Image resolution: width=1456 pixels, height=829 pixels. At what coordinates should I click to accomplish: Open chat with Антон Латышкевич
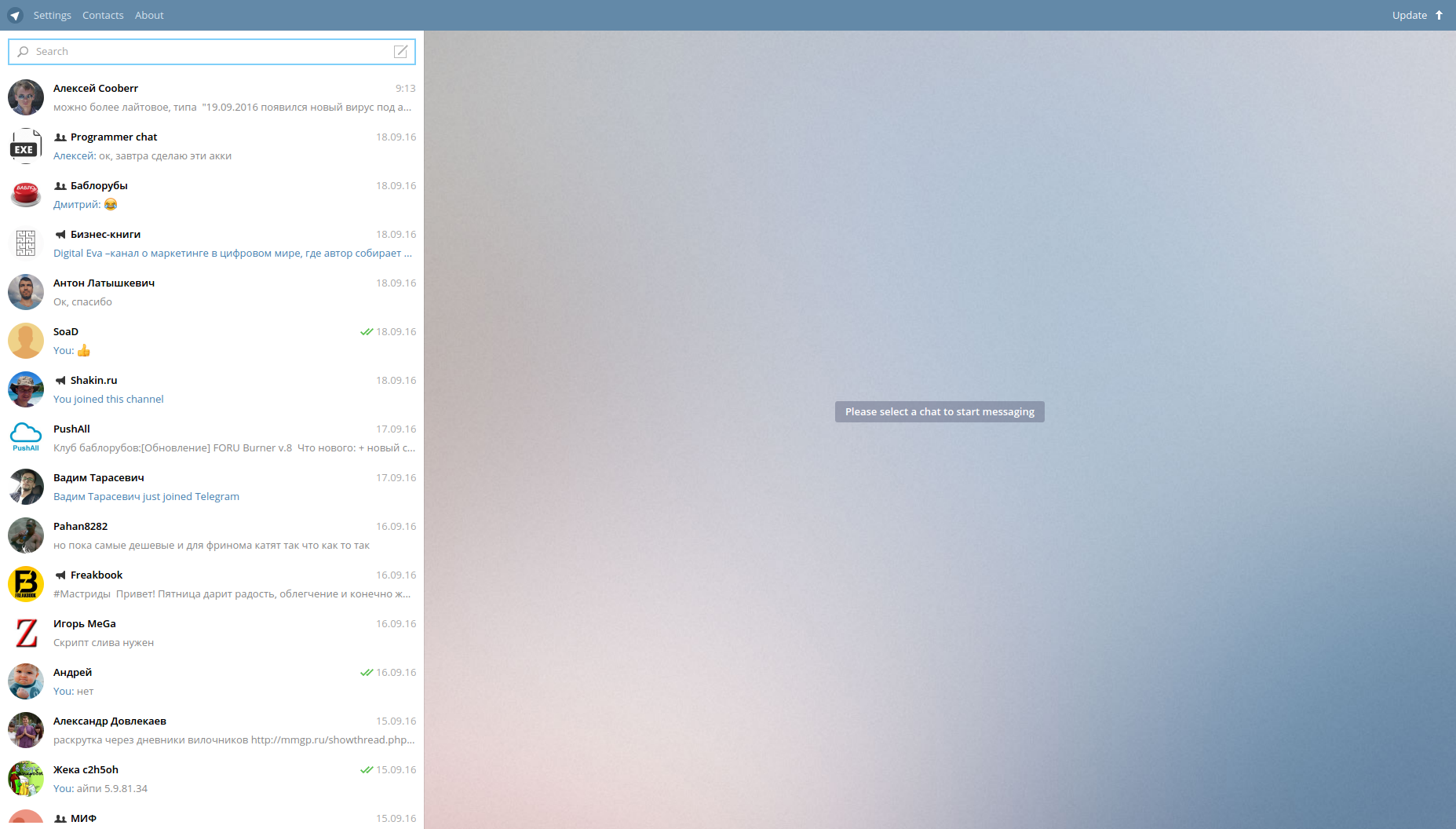[212, 292]
